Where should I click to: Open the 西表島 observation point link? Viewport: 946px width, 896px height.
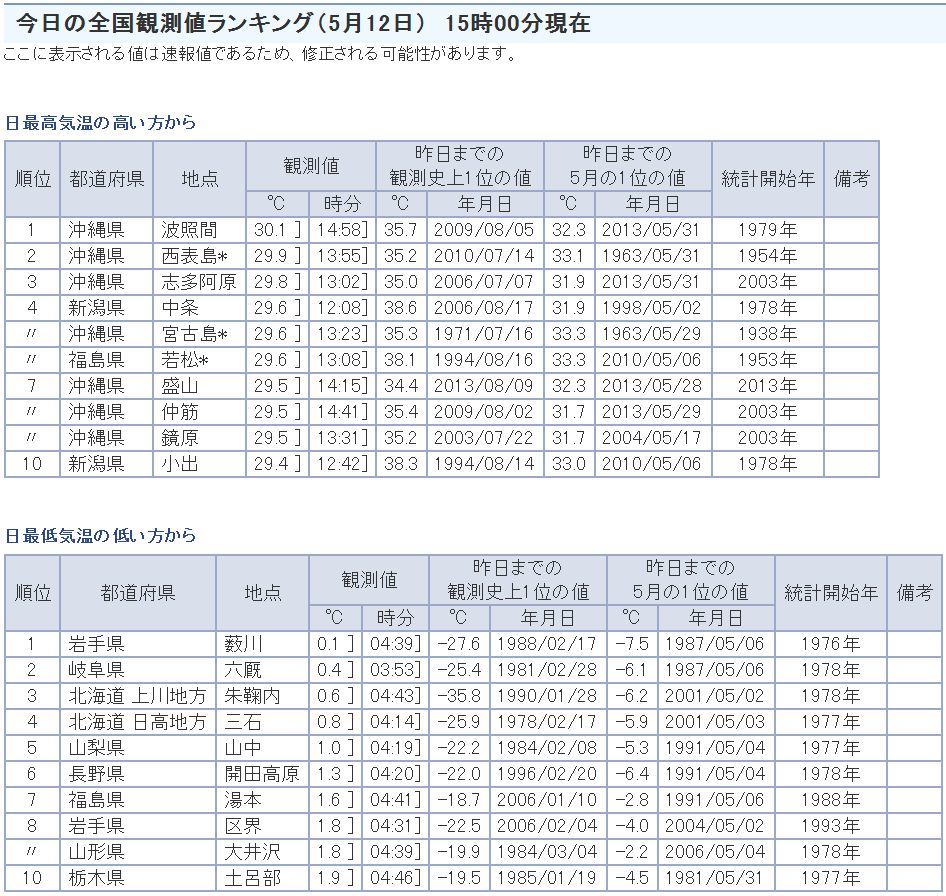tap(195, 256)
